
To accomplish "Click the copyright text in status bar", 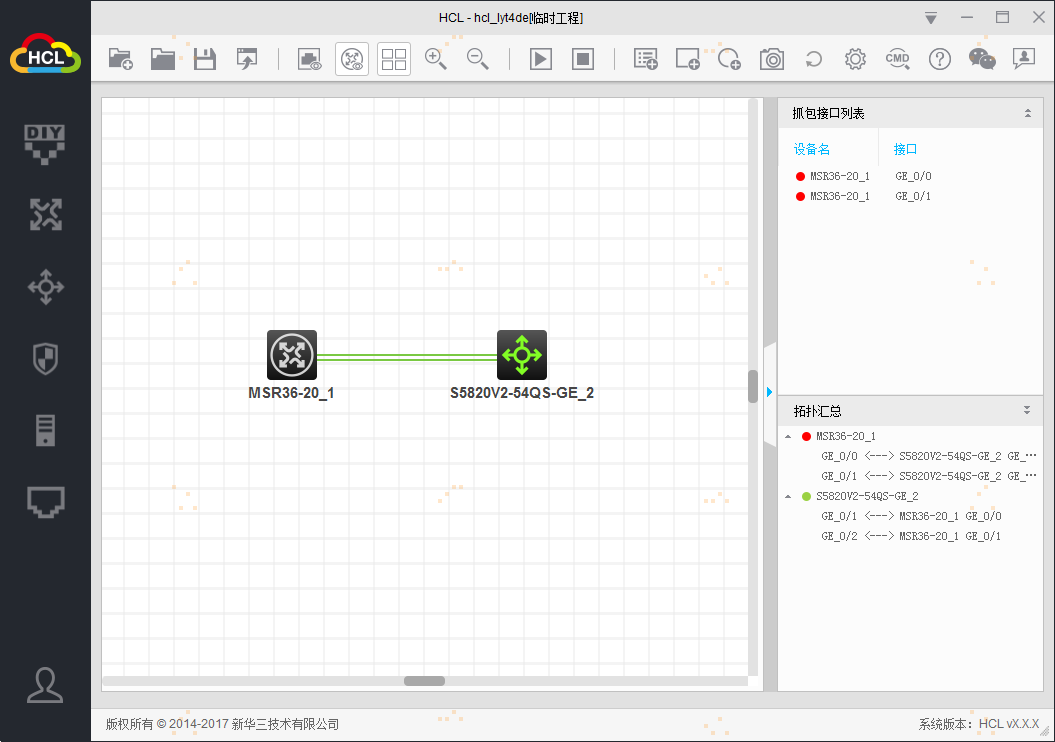I will (x=222, y=725).
